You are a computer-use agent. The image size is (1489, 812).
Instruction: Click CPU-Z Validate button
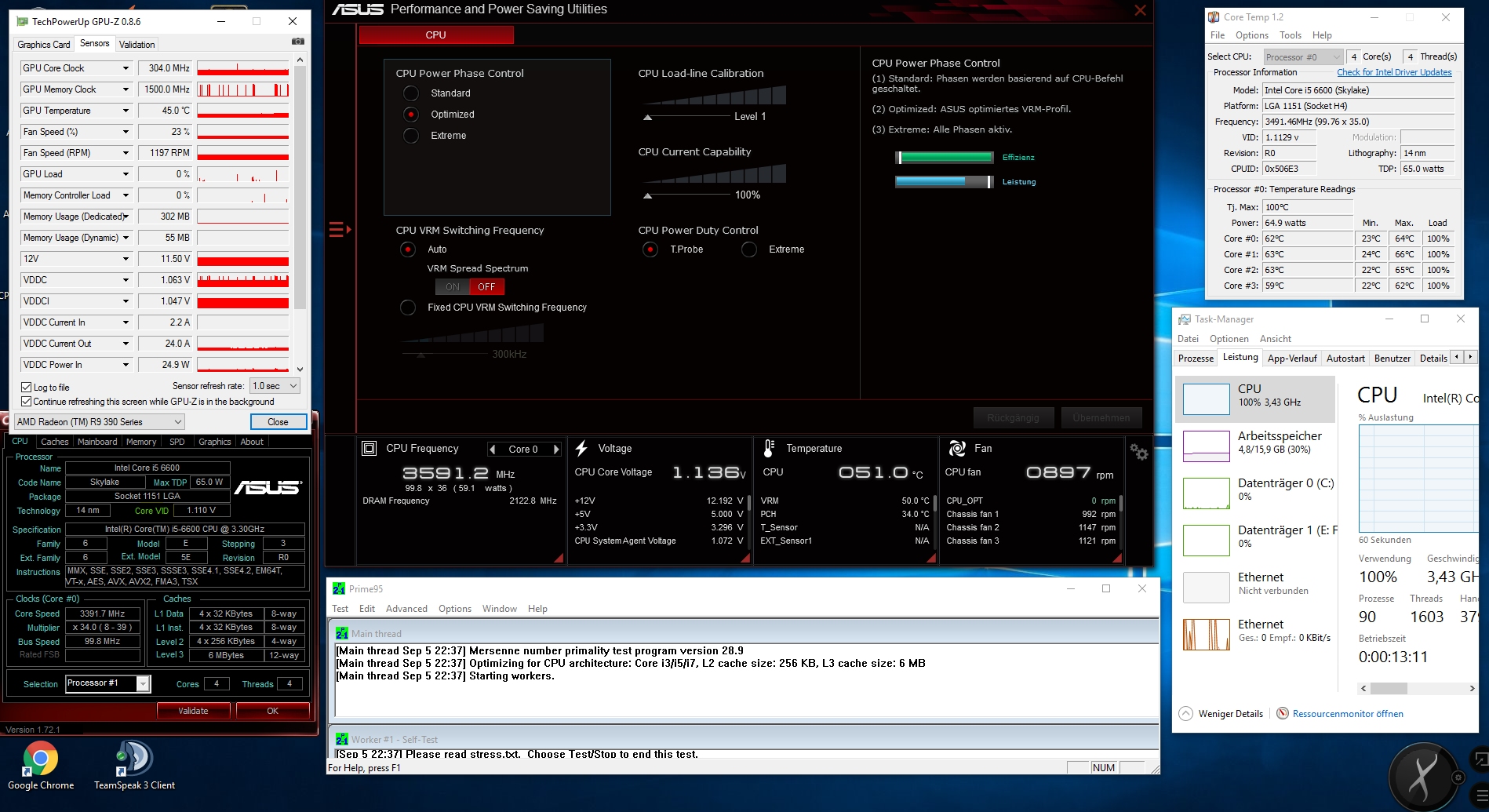click(193, 711)
